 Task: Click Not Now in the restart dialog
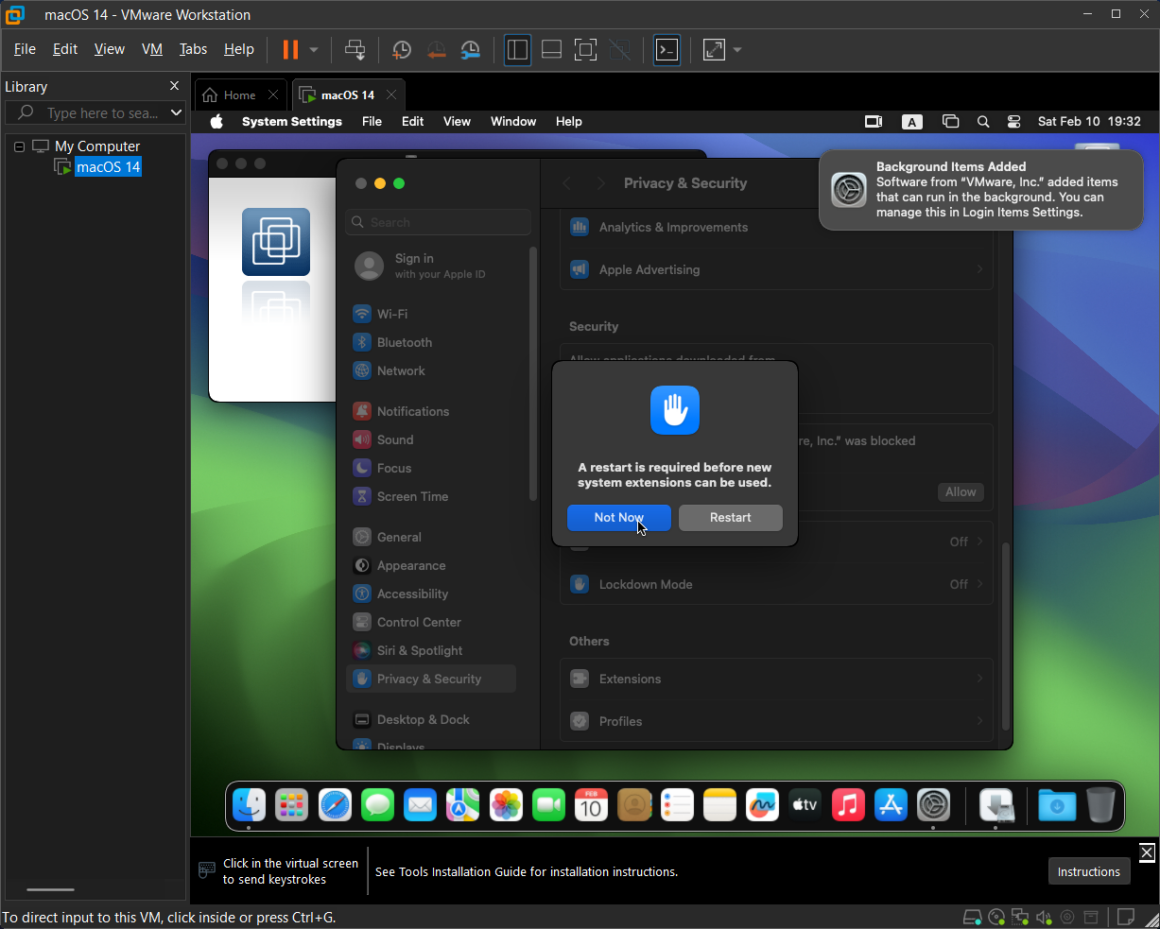(618, 518)
